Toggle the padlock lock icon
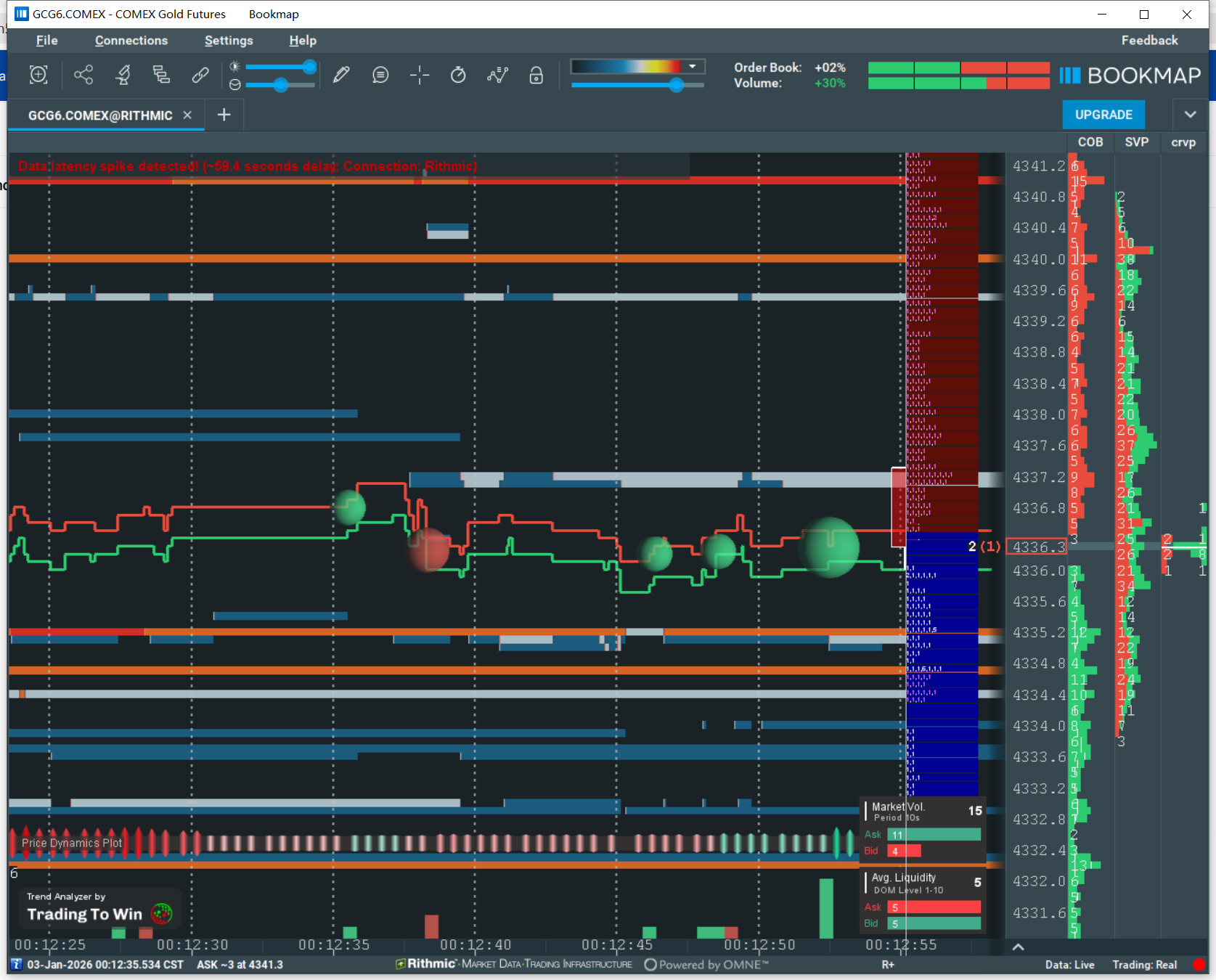The height and width of the screenshot is (980, 1216). coord(536,75)
